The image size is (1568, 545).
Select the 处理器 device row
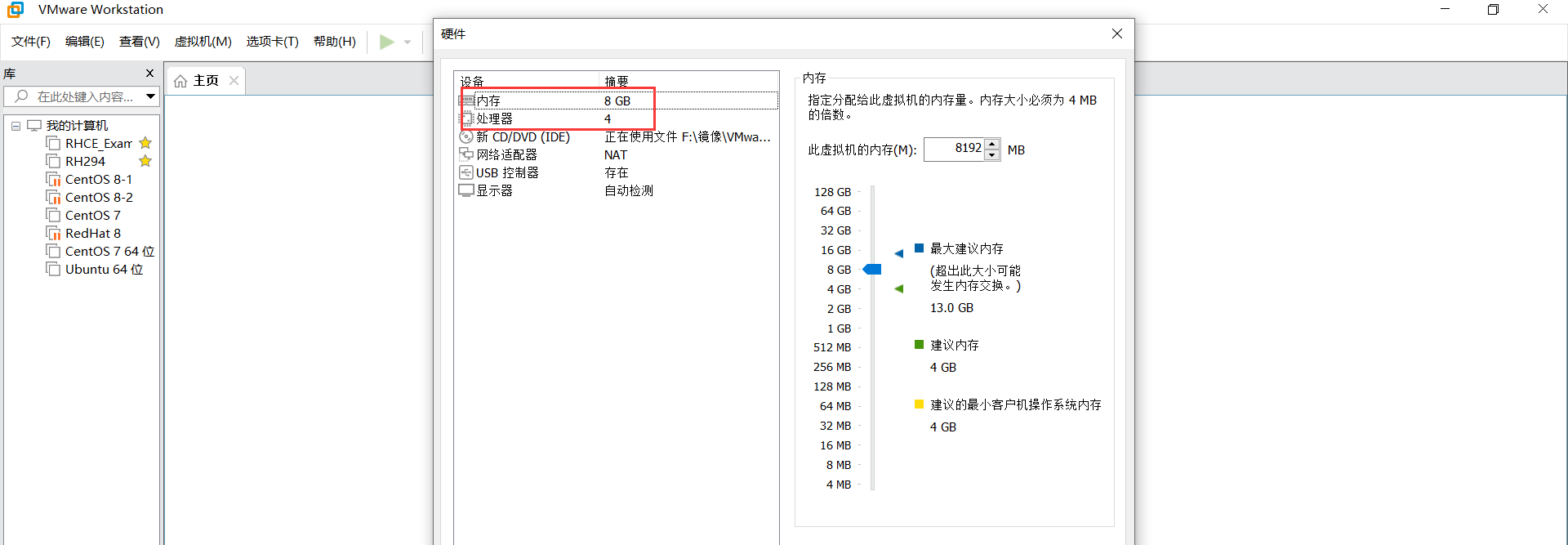(x=617, y=119)
